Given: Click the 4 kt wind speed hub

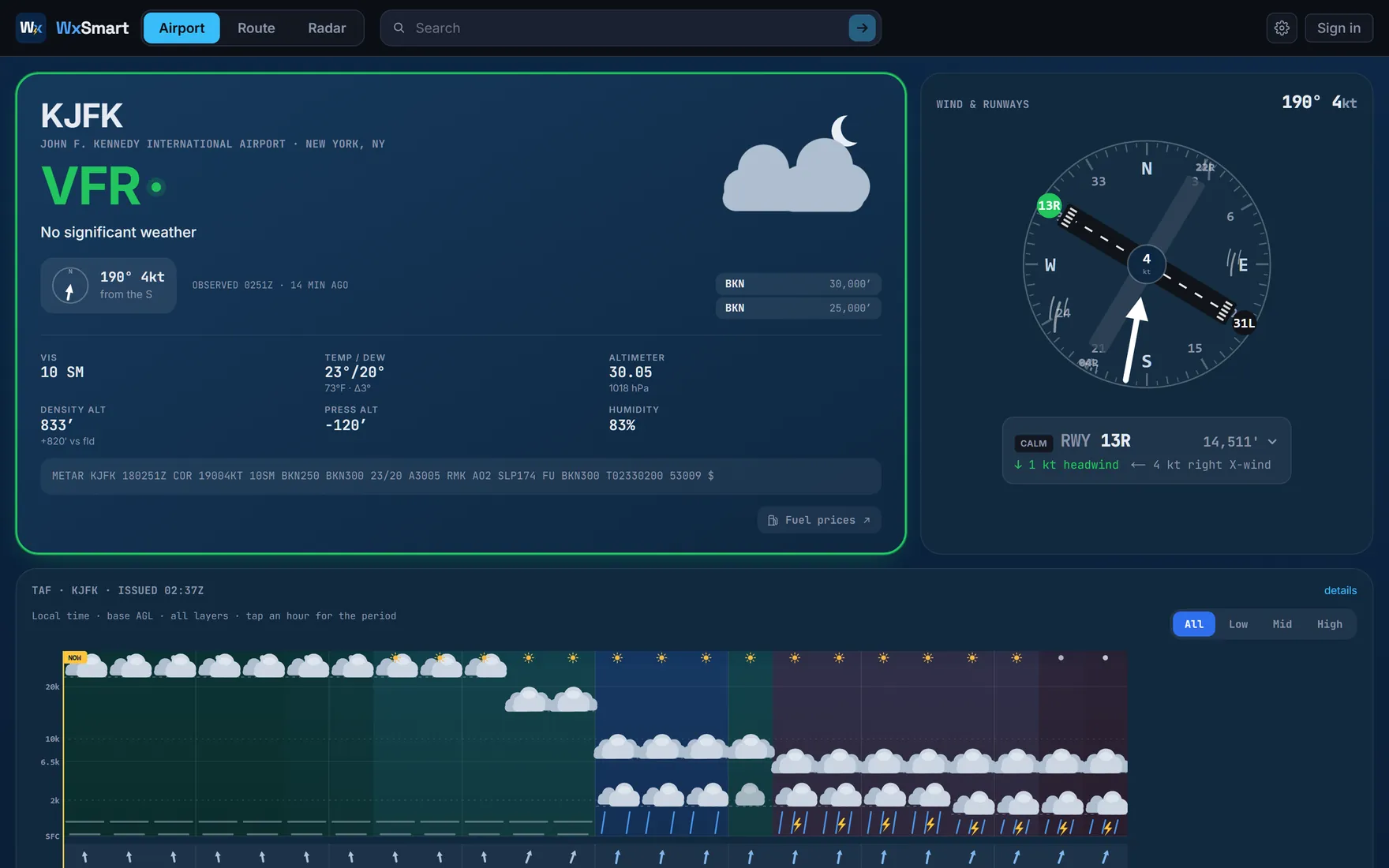Looking at the screenshot, I should (x=1147, y=264).
